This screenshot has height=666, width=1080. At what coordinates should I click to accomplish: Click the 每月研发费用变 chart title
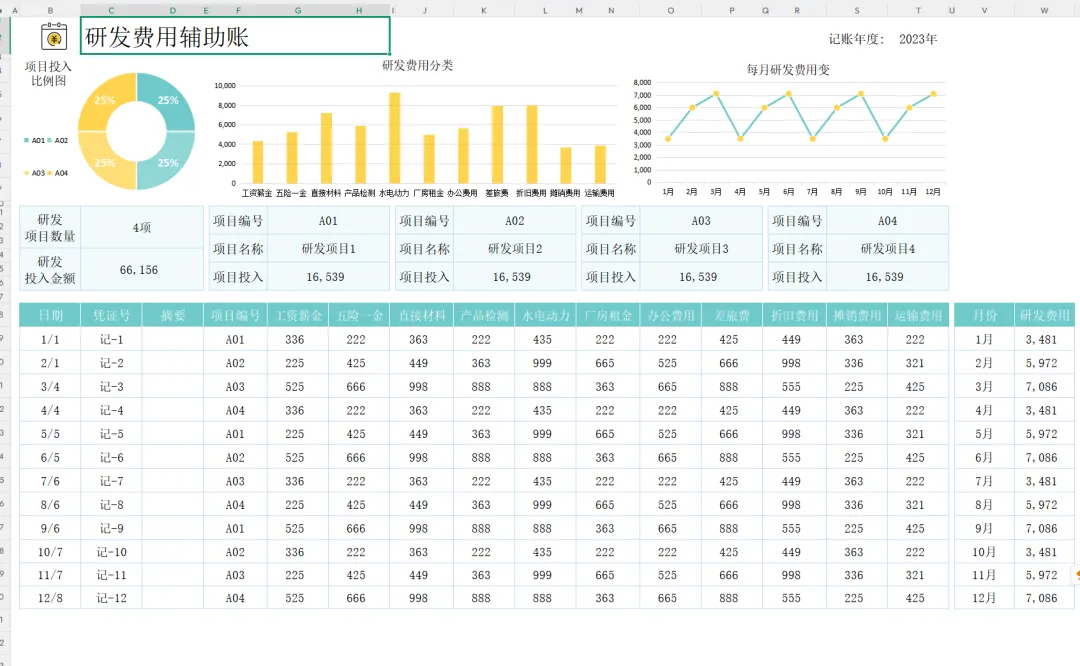click(788, 70)
